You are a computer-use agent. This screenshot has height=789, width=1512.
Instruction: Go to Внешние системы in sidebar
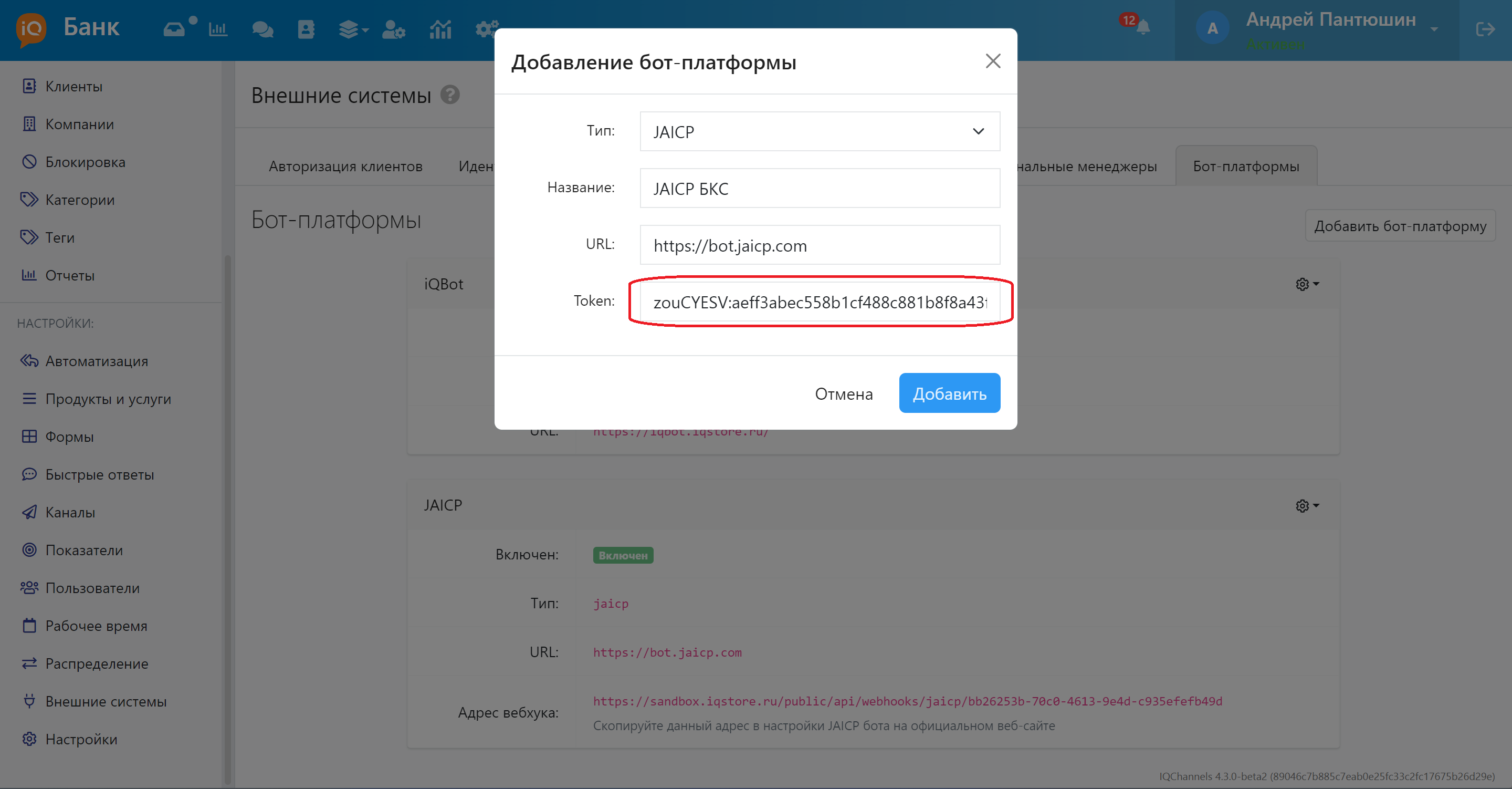click(x=106, y=701)
